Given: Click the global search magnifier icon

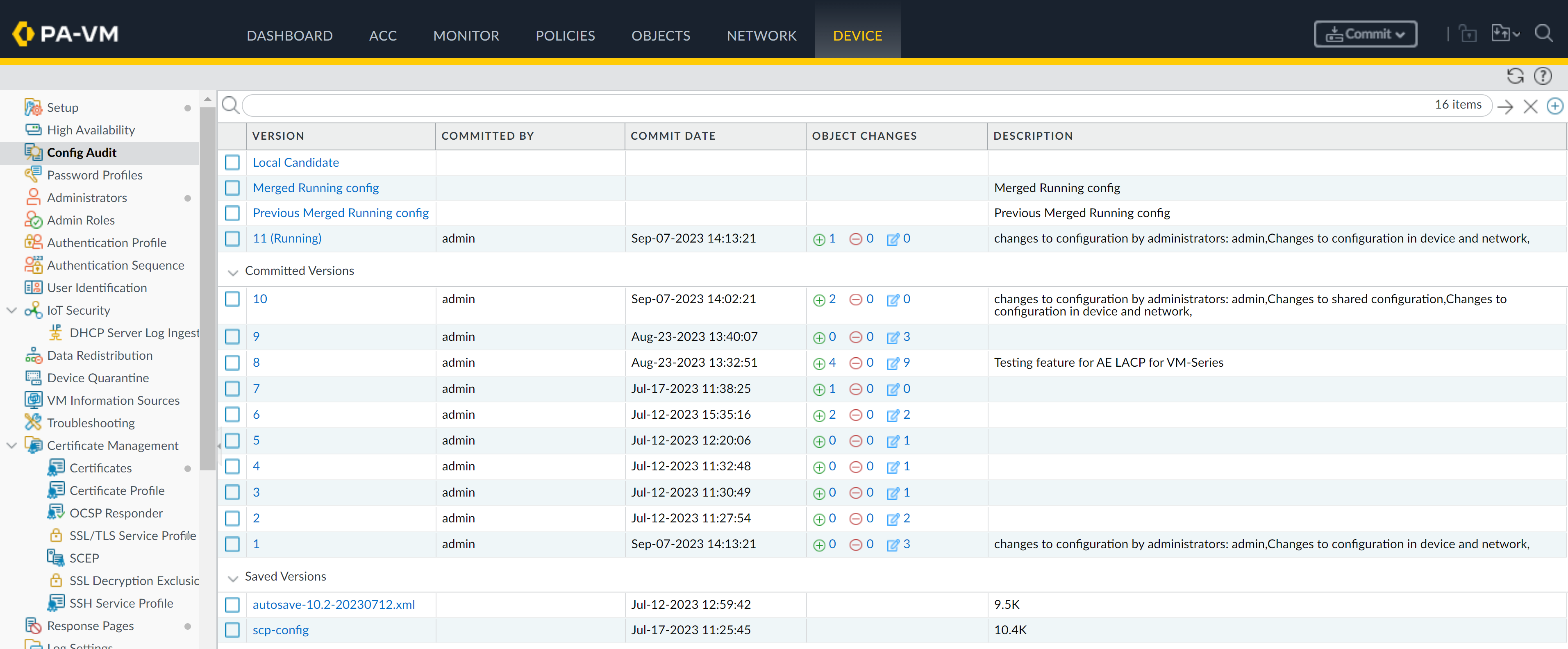Looking at the screenshot, I should (1543, 34).
